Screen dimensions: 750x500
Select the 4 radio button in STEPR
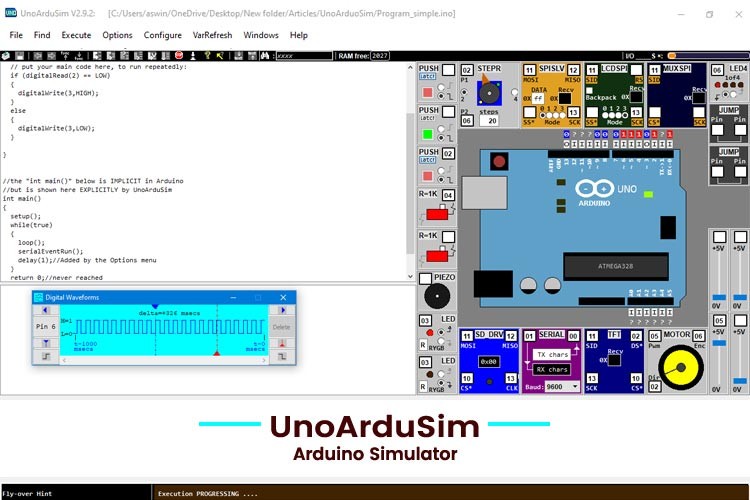(x=515, y=92)
